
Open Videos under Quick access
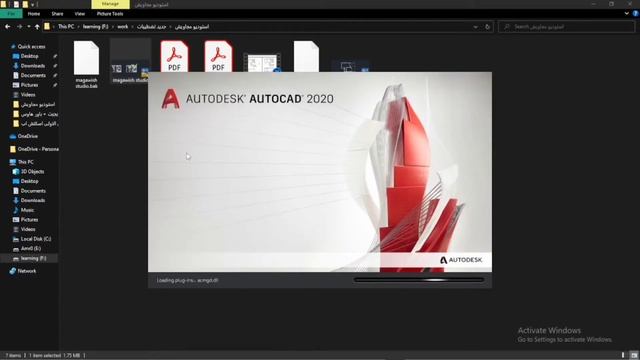point(24,95)
